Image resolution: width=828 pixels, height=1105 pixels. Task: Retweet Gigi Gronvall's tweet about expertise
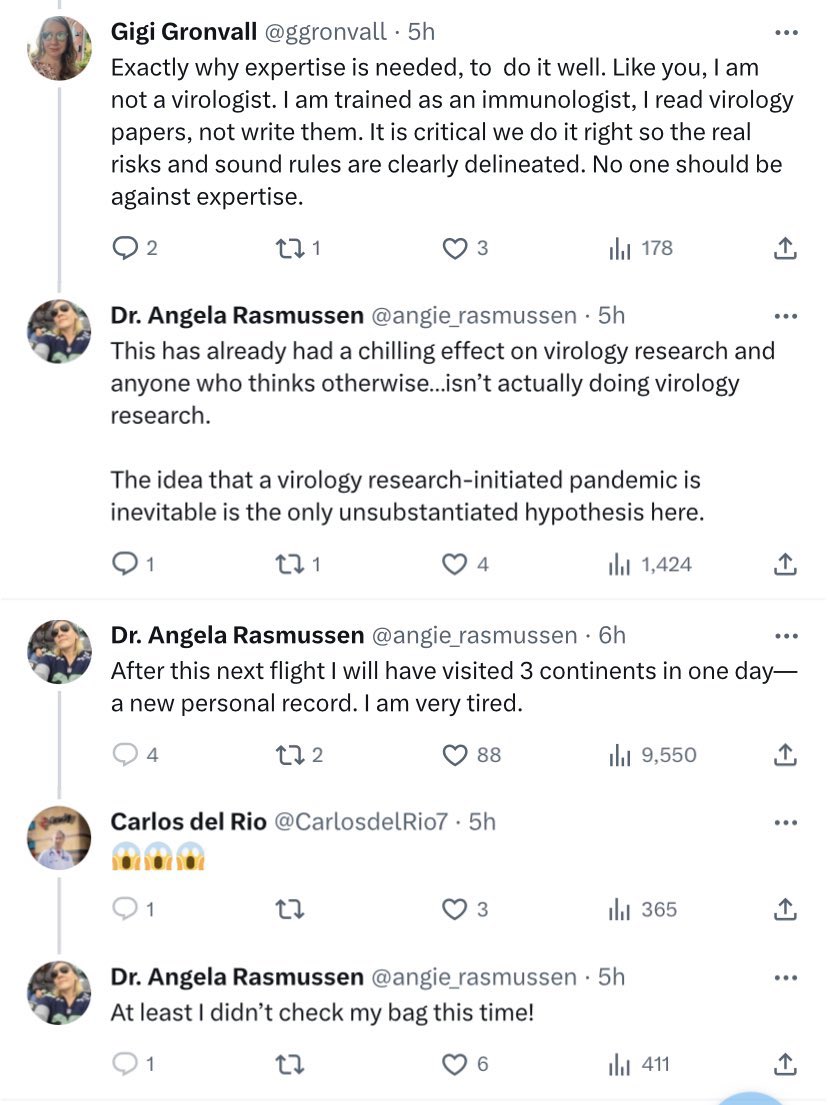point(291,248)
